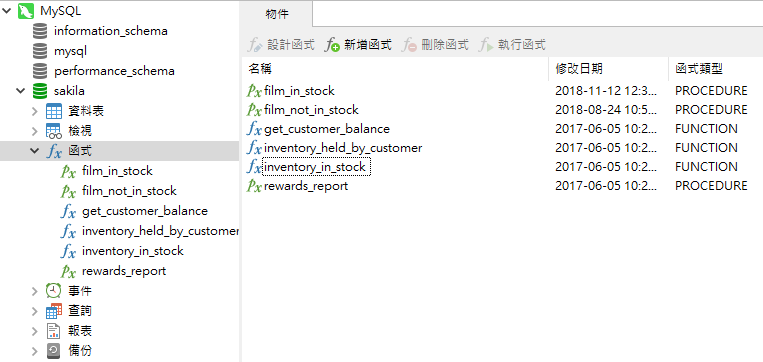Screen dimensions: 763x362
Task: Switch to the 物件 tab
Action: point(277,14)
